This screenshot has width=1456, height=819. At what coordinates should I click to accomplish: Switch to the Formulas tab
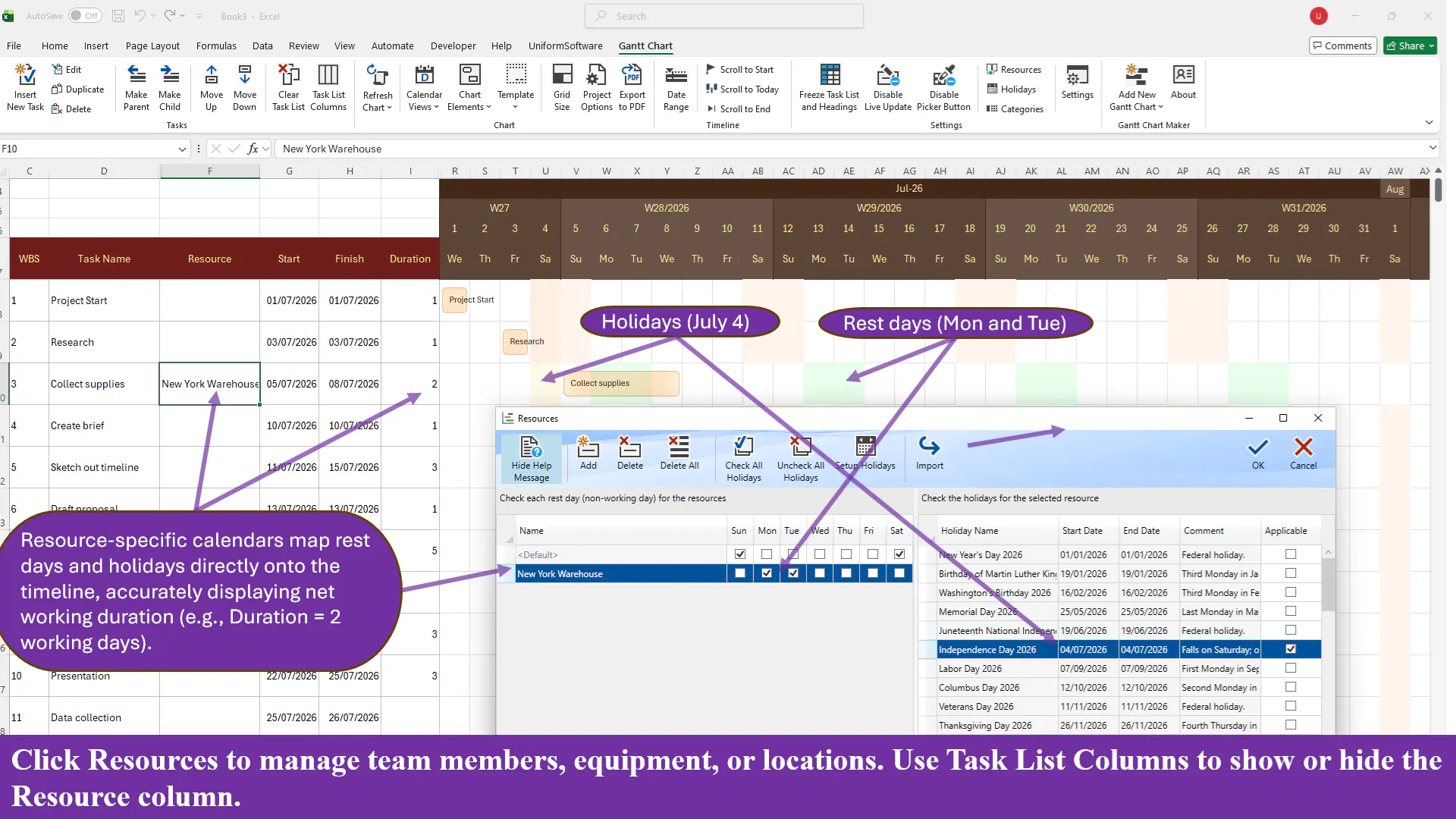coord(216,45)
